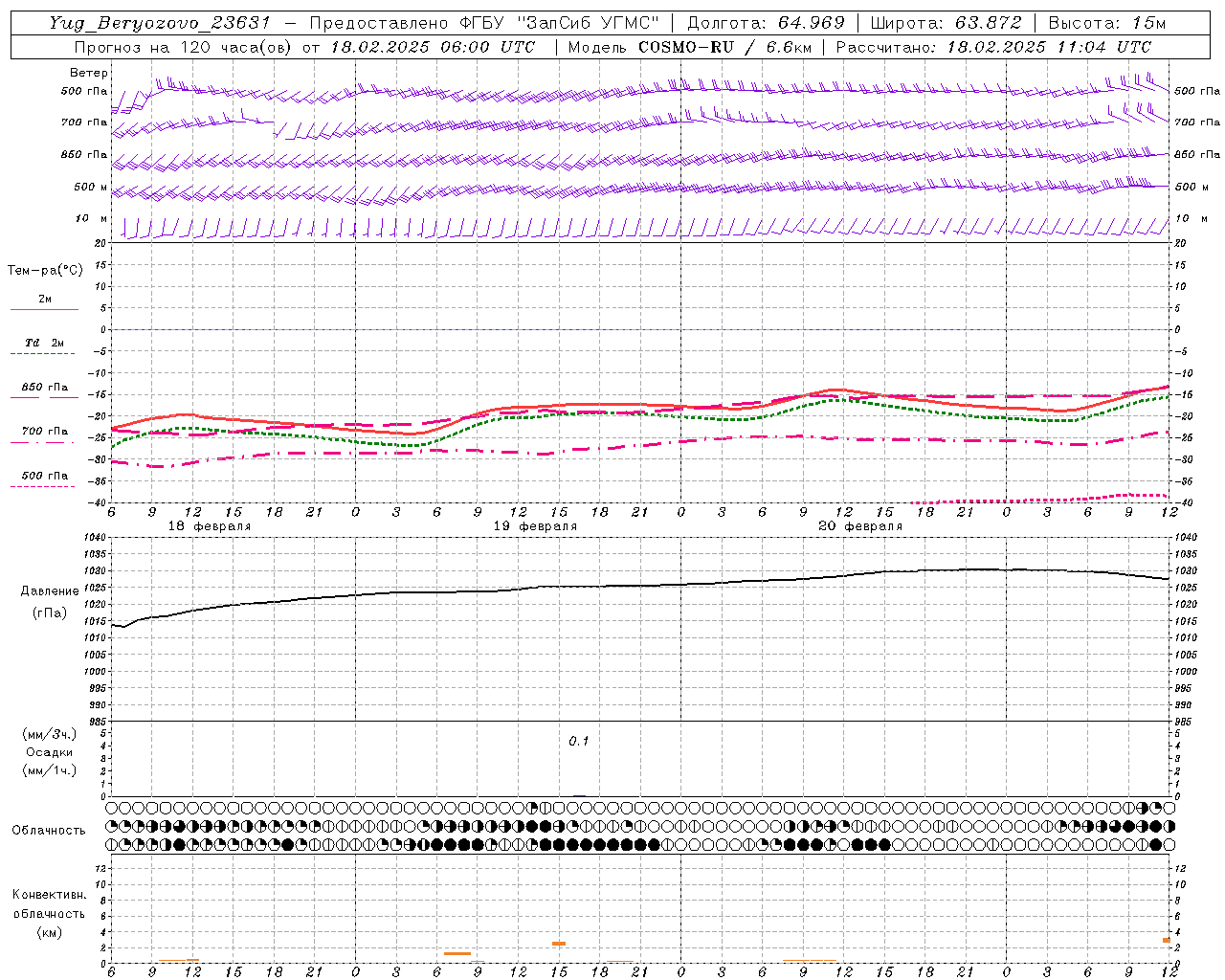Viewport: 1225px width, 980px height.
Task: Click the 'Облачность' cloud cover label
Action: pos(49,831)
